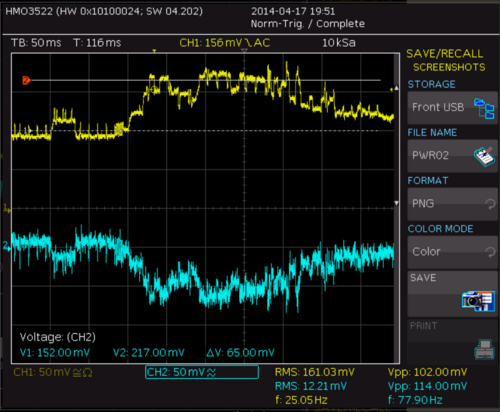
Task: Click the yellow trigger time marker at top of grid
Action: (154, 51)
